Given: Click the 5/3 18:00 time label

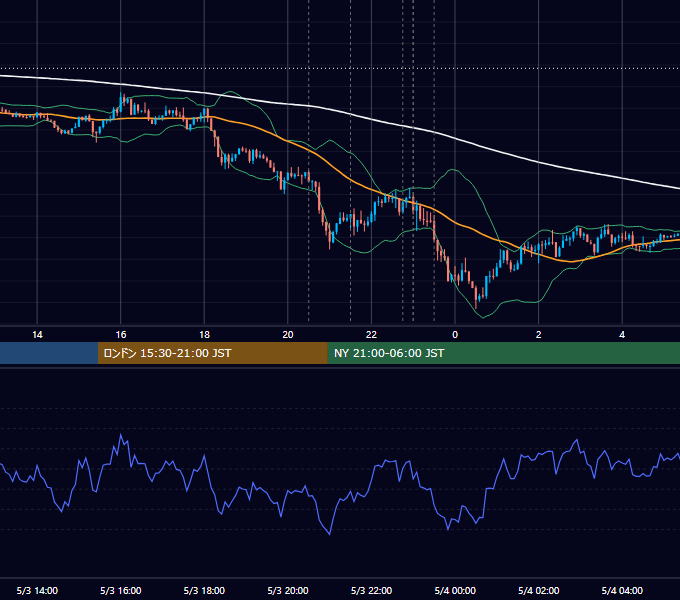Looking at the screenshot, I should (204, 590).
